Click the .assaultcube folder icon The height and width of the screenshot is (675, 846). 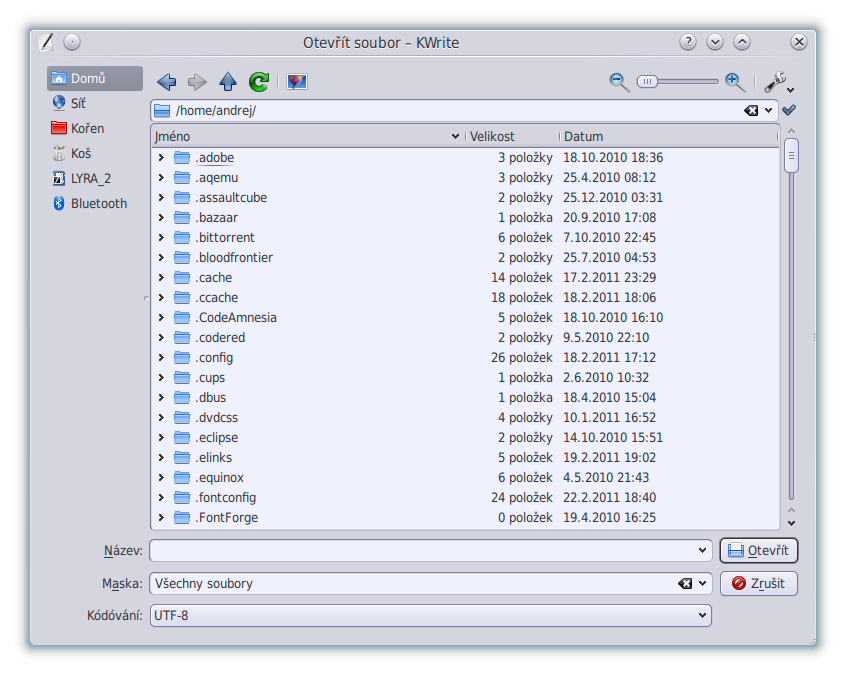(x=182, y=197)
